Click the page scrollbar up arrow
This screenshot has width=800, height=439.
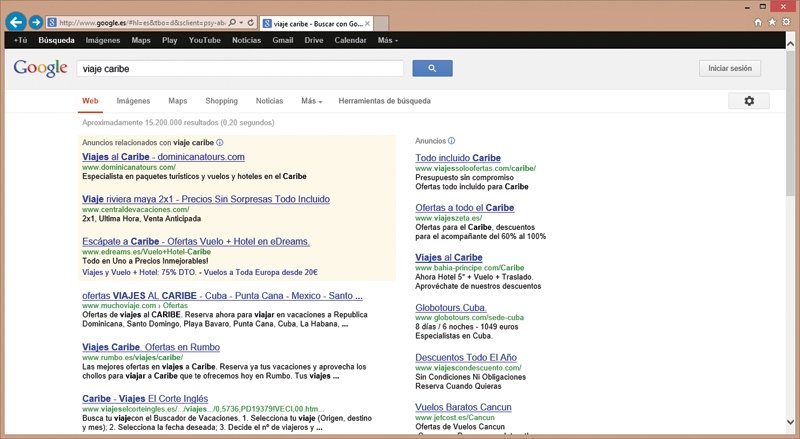click(791, 44)
